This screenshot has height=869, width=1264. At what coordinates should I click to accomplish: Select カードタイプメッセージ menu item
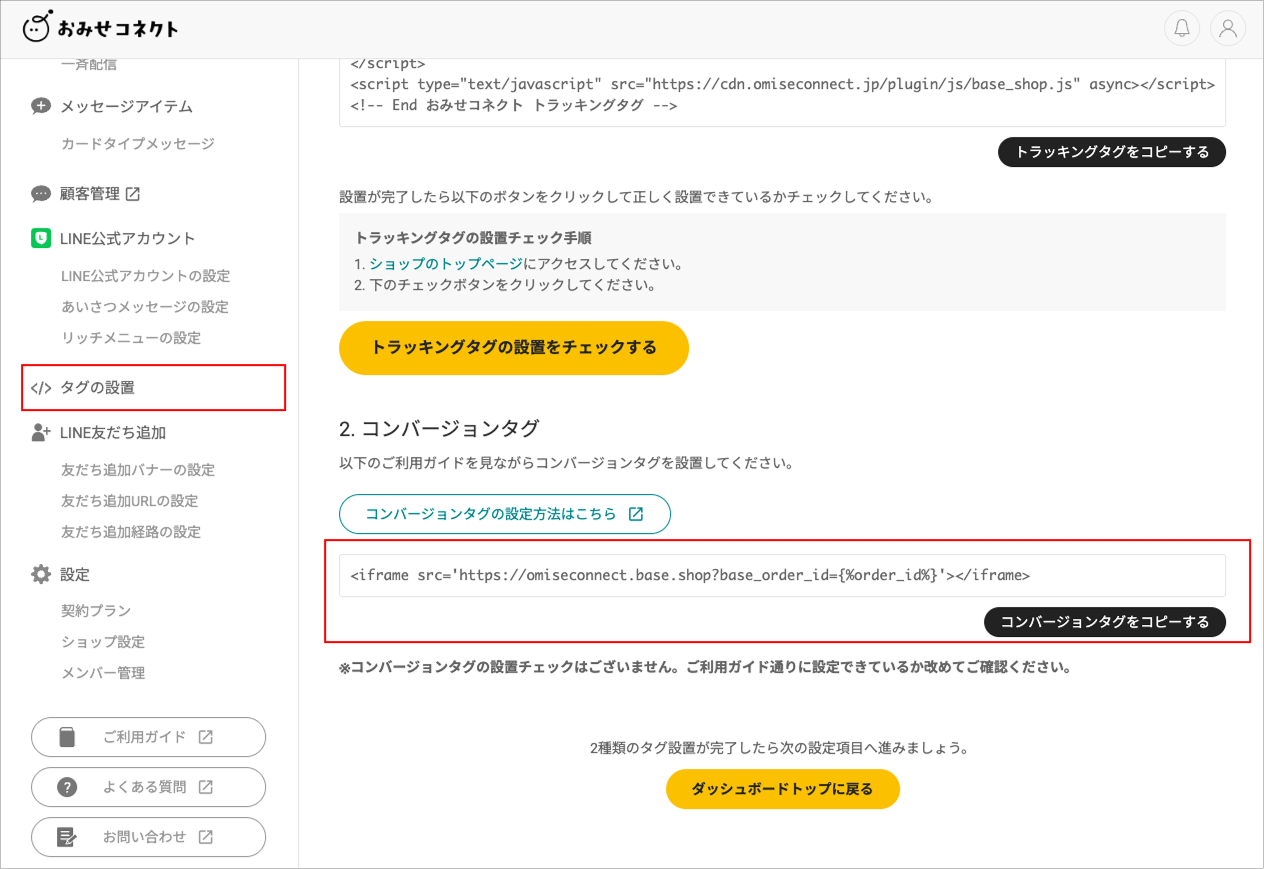(138, 144)
